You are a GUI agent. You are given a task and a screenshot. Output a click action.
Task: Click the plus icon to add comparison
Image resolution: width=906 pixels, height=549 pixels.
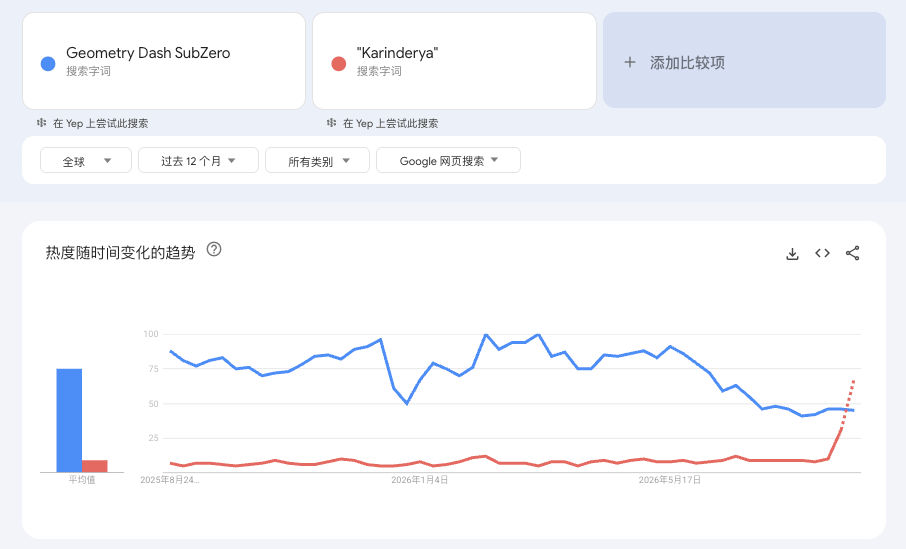[x=630, y=62]
